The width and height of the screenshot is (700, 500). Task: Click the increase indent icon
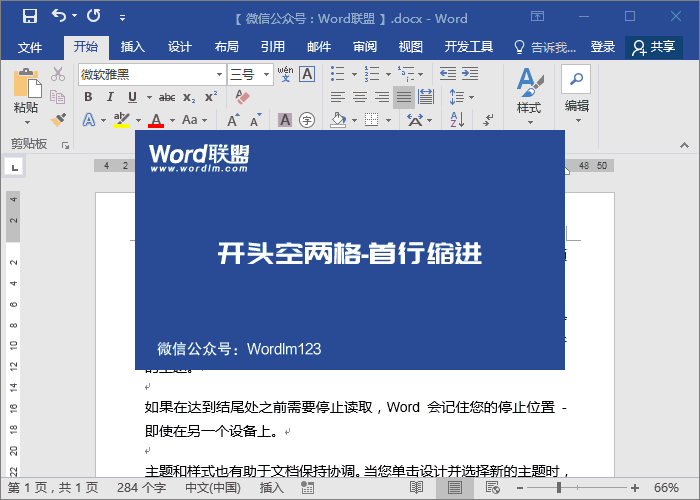tap(470, 74)
